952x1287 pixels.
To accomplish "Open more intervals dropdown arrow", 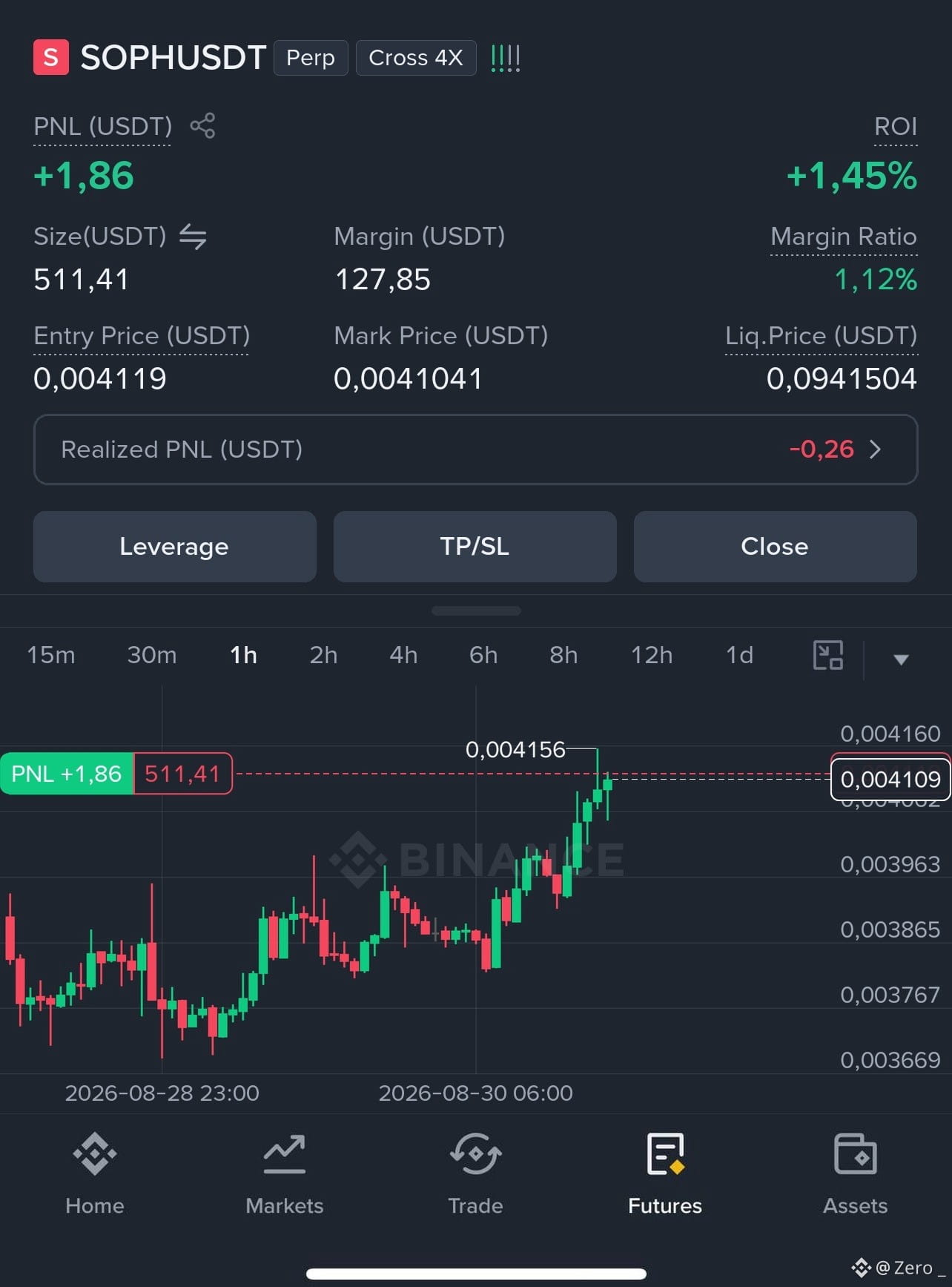I will click(x=901, y=659).
